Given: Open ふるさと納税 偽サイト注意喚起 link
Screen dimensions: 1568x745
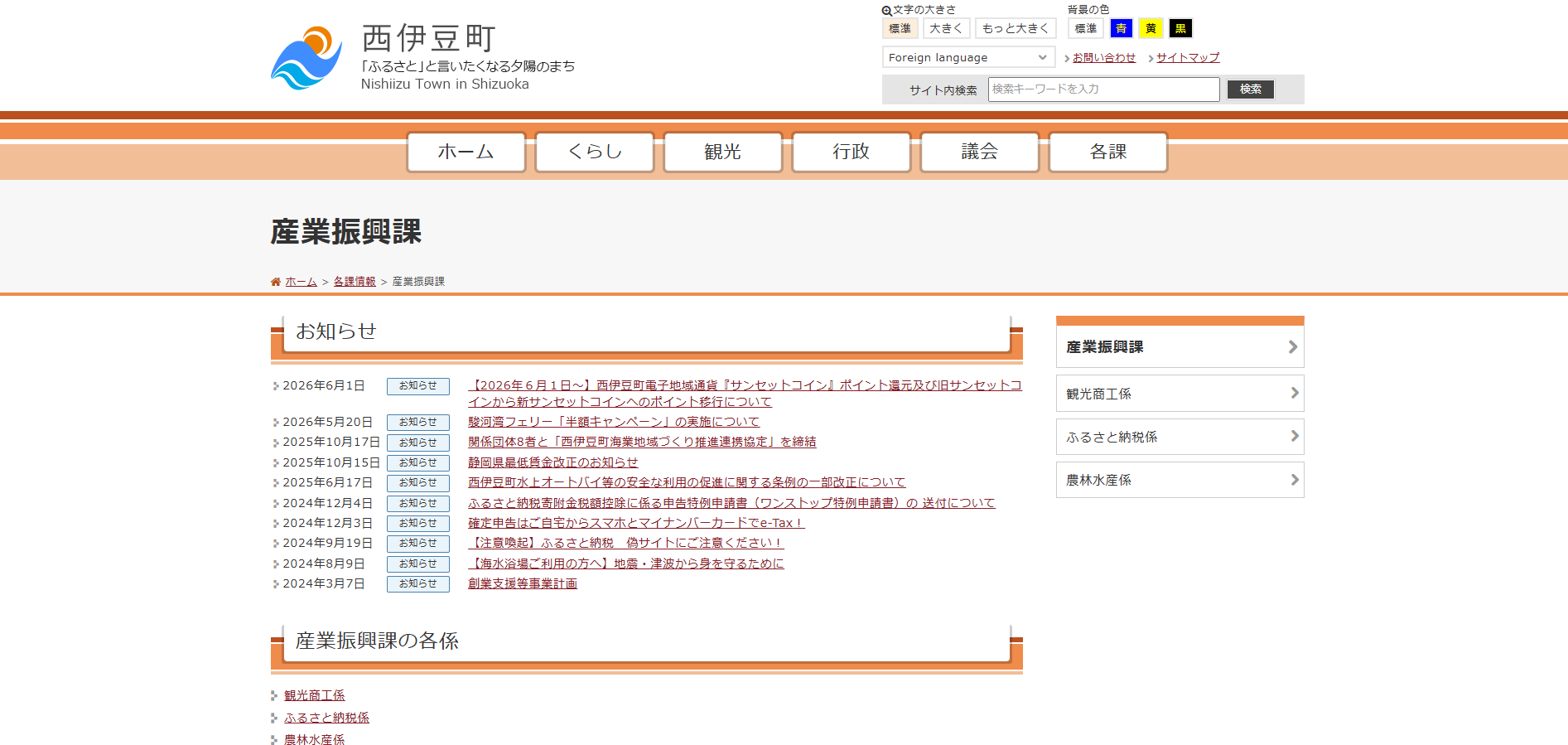Looking at the screenshot, I should click(x=626, y=543).
